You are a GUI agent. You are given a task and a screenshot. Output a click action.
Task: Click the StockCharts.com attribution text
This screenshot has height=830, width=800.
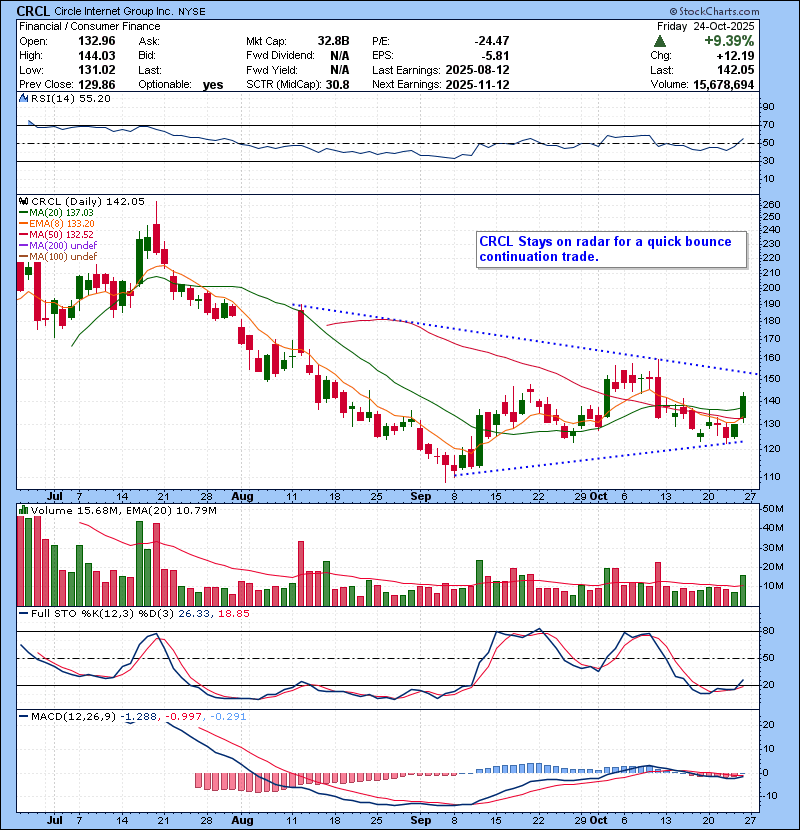(x=714, y=11)
